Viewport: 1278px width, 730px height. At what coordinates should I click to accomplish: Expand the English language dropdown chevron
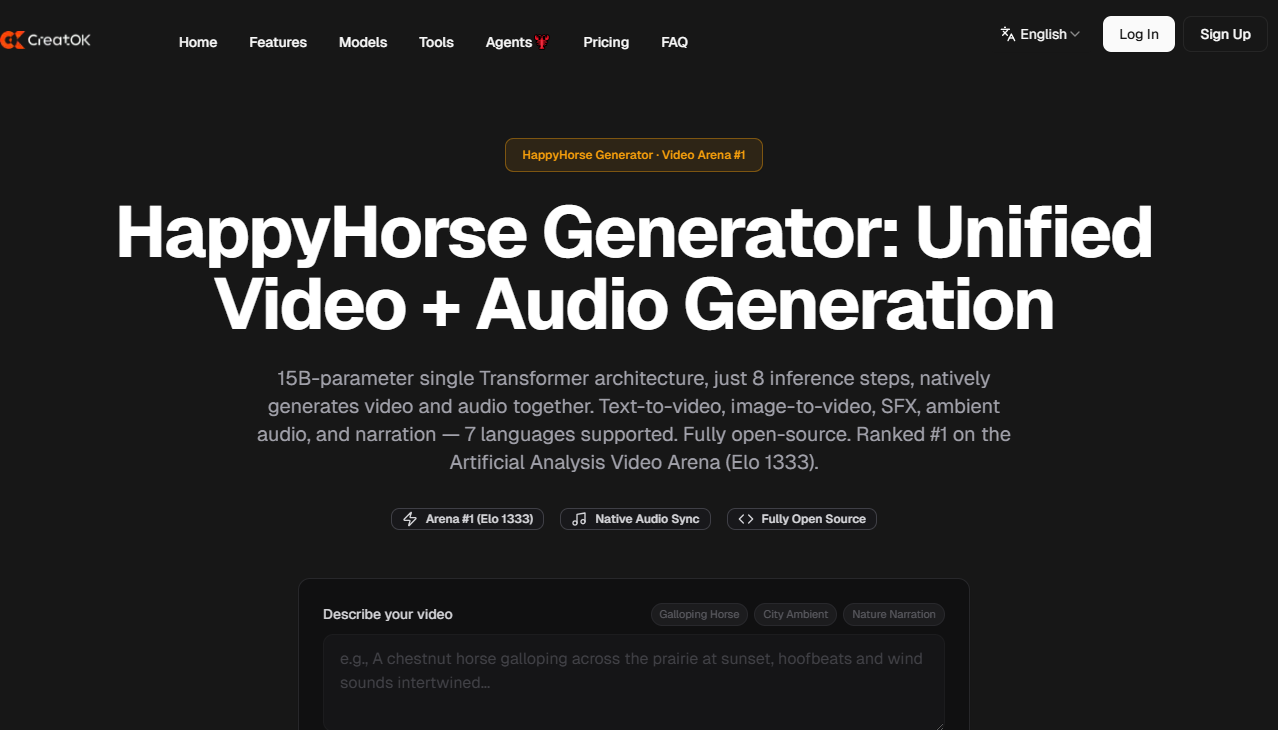[1075, 34]
